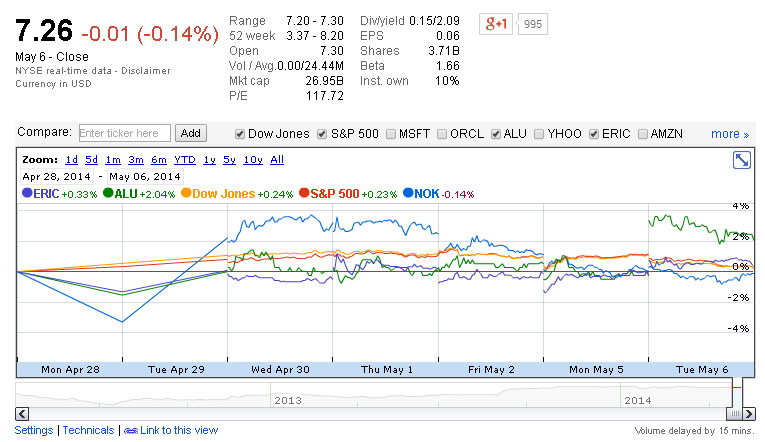
Task: Switch chart zoom to 5y
Action: pyautogui.click(x=229, y=160)
